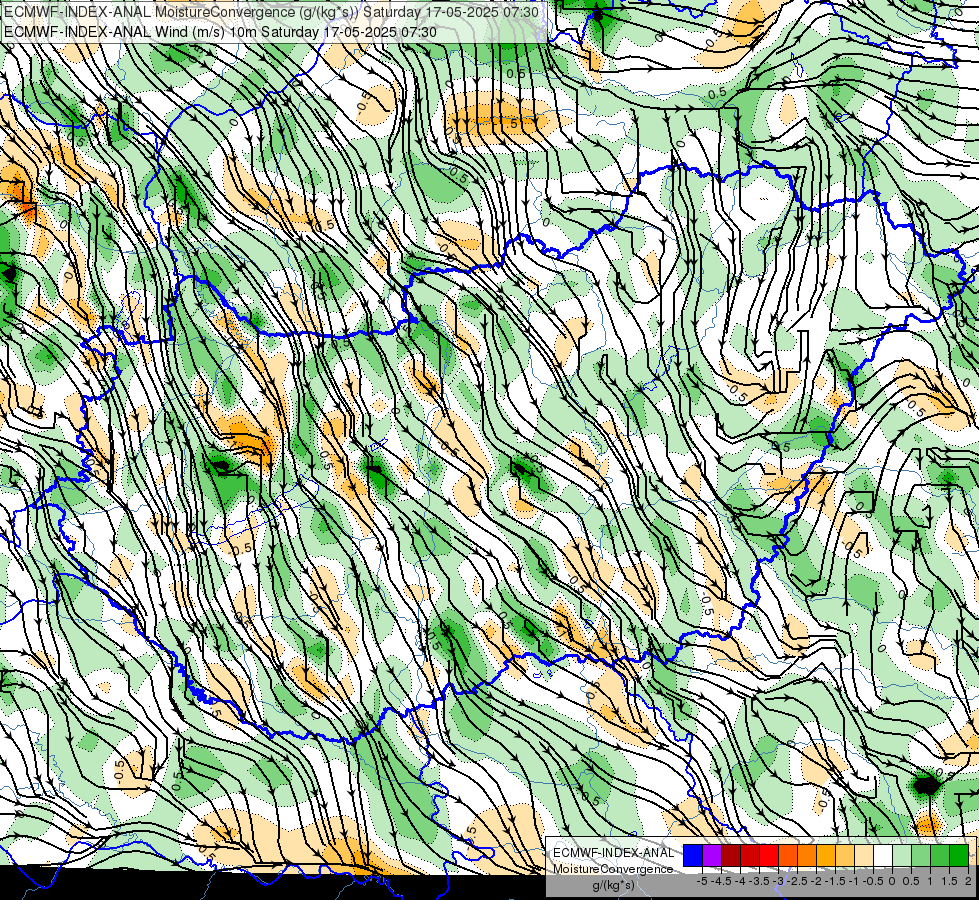Screen dimensions: 979x900
Task: Pick the light orange swatch between -1.5 and -1
Action: pyautogui.click(x=845, y=855)
